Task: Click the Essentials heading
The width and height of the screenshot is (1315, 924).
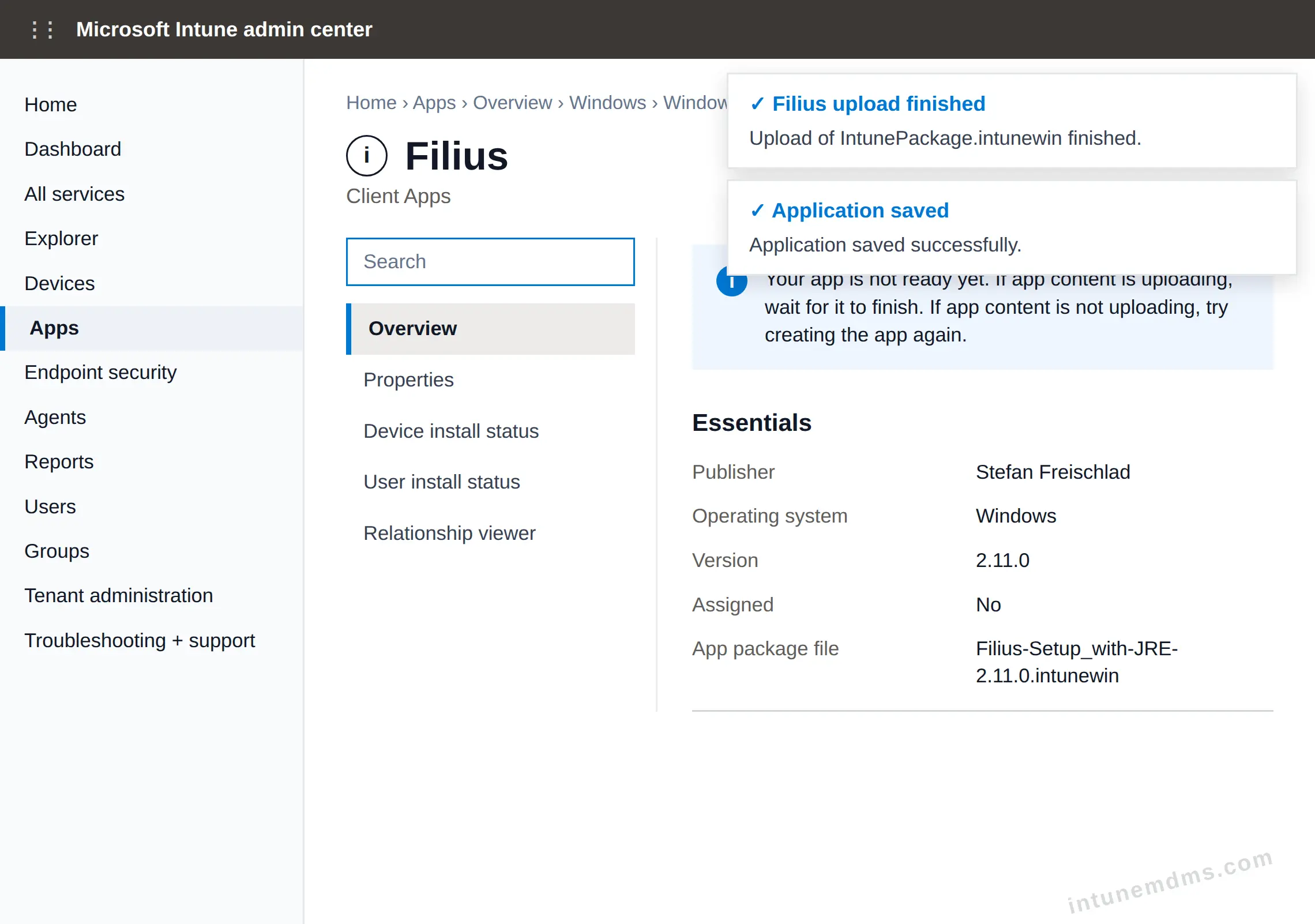Action: point(752,423)
